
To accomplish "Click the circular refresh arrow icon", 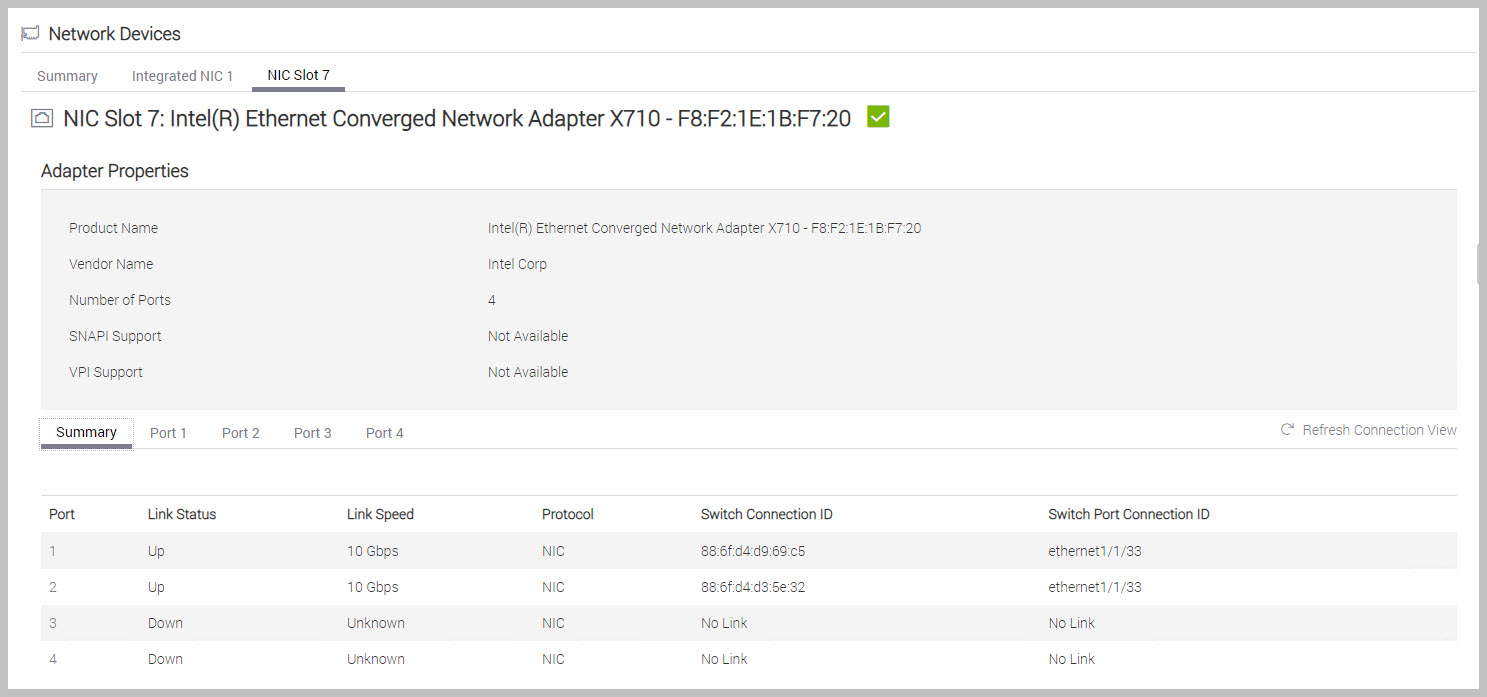I will 1288,430.
